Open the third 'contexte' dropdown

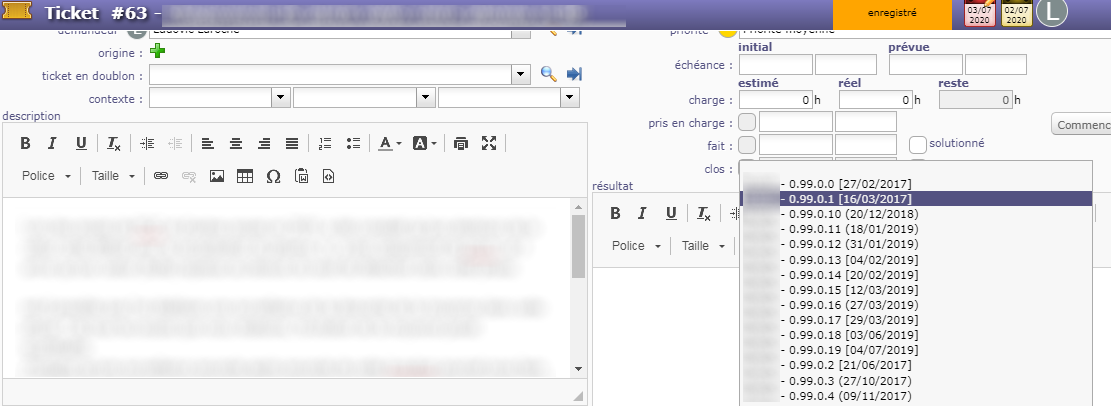tap(570, 98)
